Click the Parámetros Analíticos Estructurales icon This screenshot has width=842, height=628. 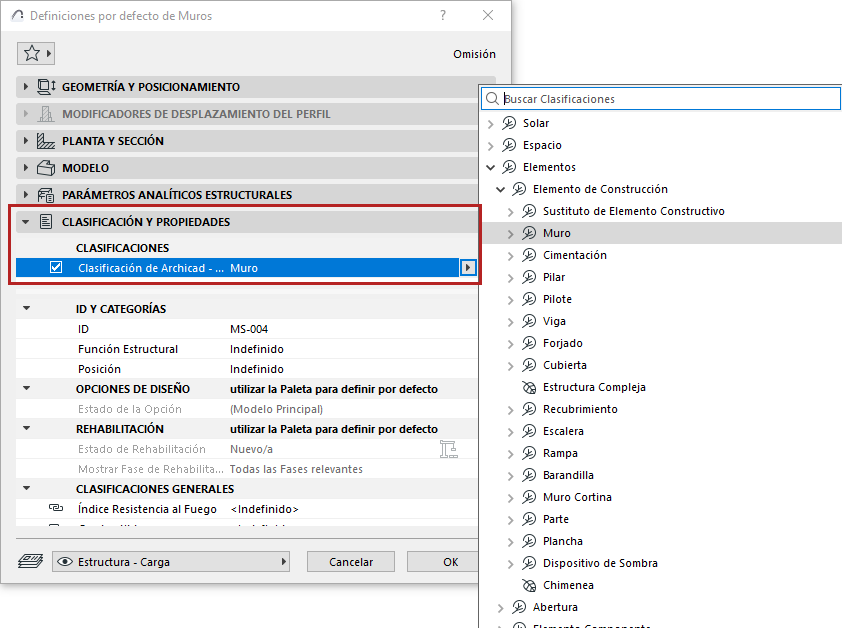pyautogui.click(x=46, y=194)
